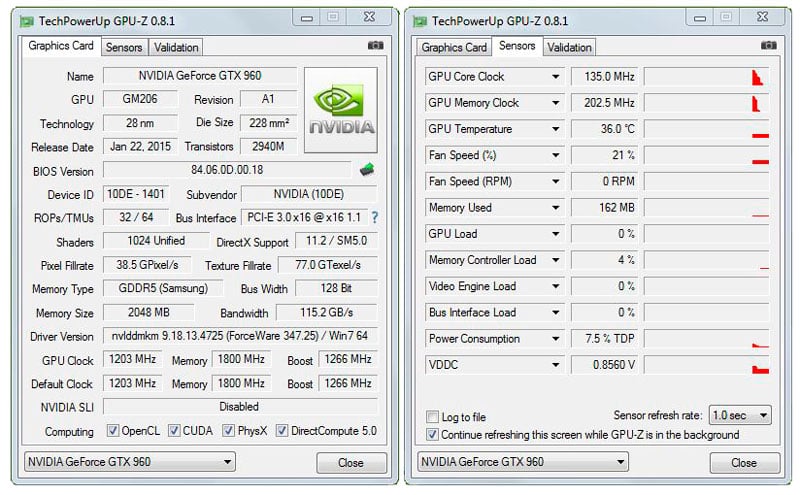Screen dimensions: 800x495
Task: Click the GM206 GPU field
Action: tap(140, 99)
